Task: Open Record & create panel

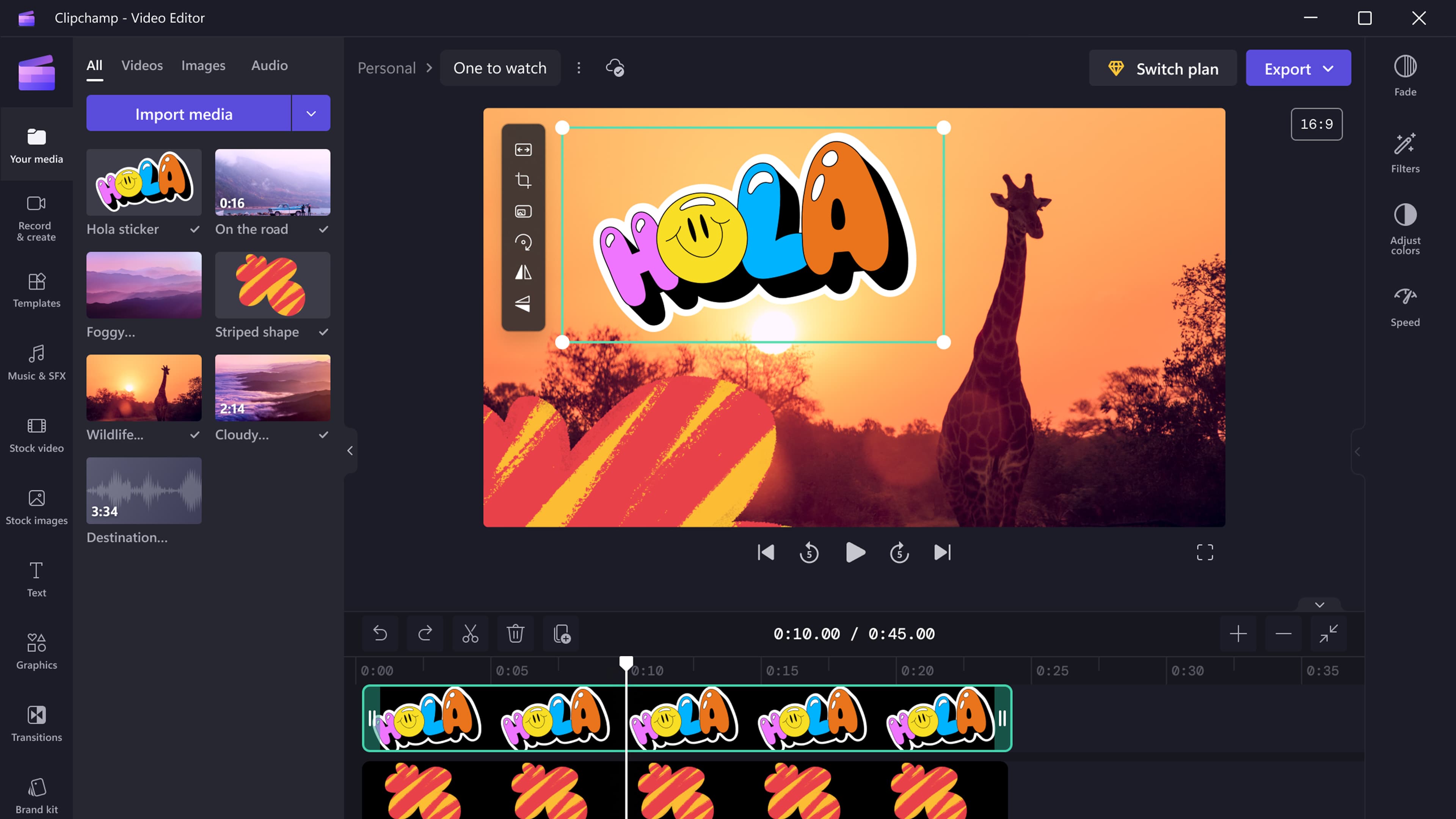Action: click(37, 218)
